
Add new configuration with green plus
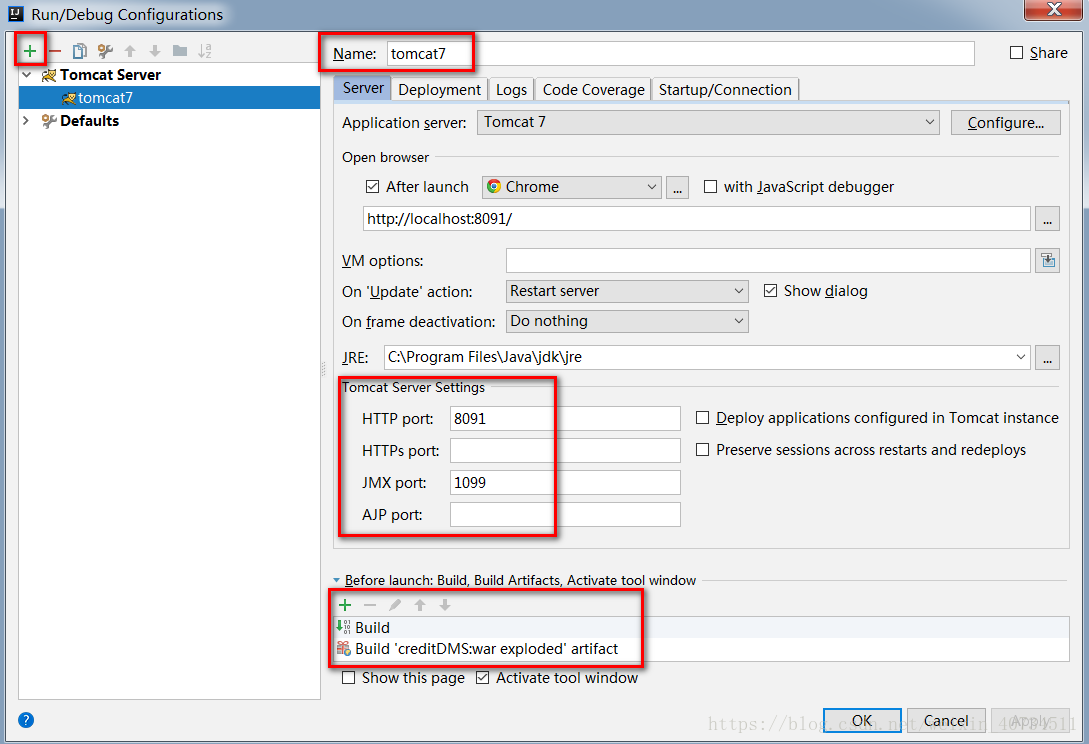[x=30, y=51]
